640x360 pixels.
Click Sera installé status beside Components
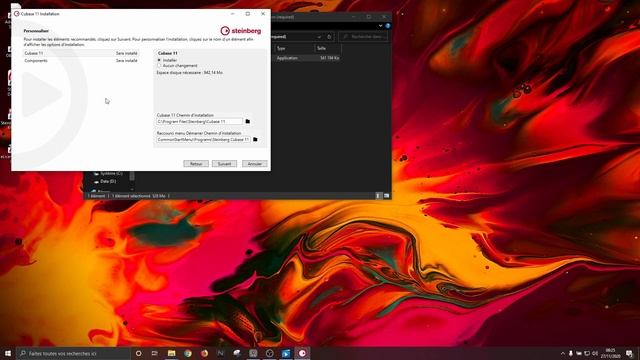pyautogui.click(x=127, y=60)
